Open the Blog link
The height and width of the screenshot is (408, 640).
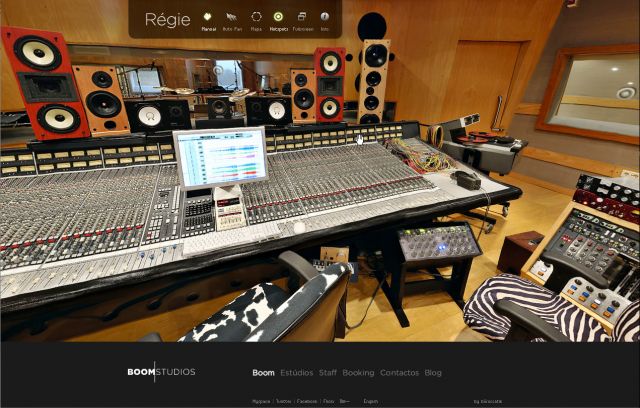[432, 373]
